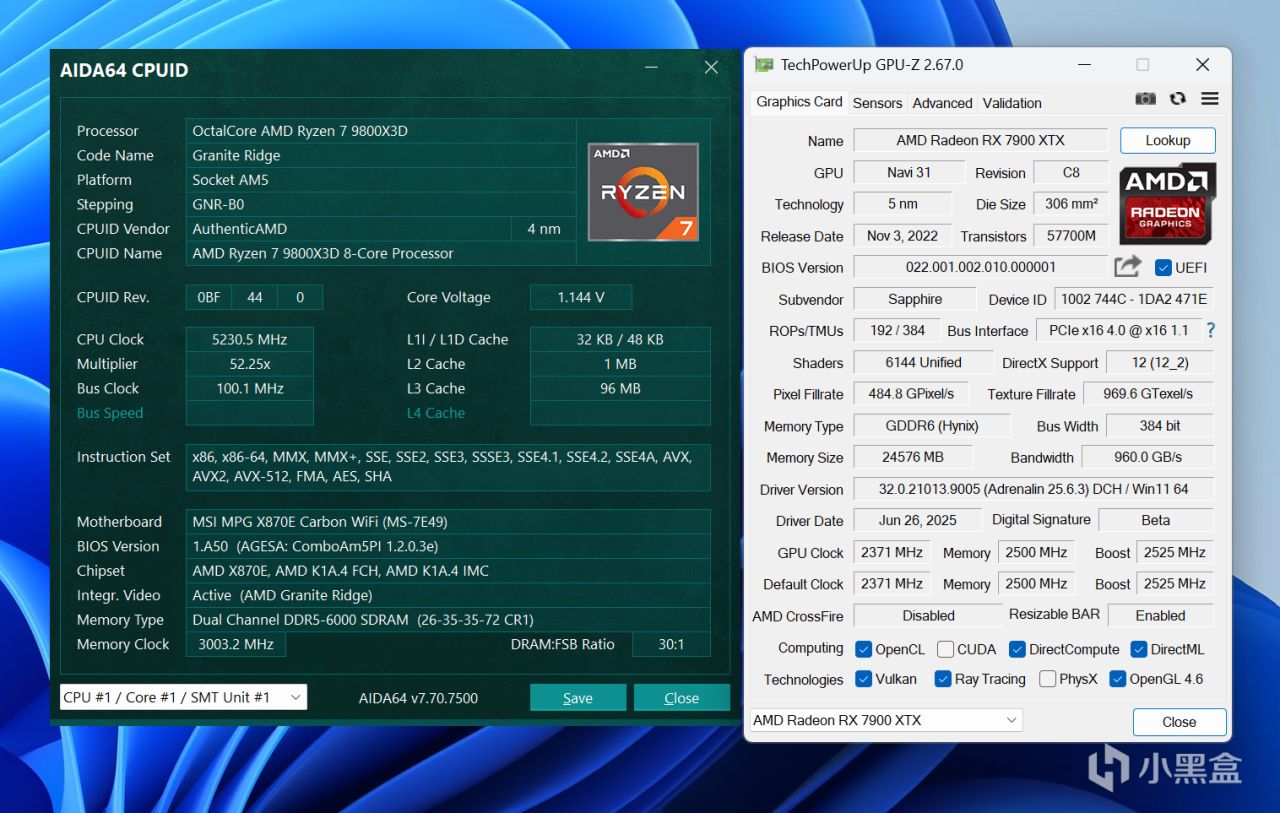Switch to the Graphics Card tab
This screenshot has height=813, width=1280.
799,102
